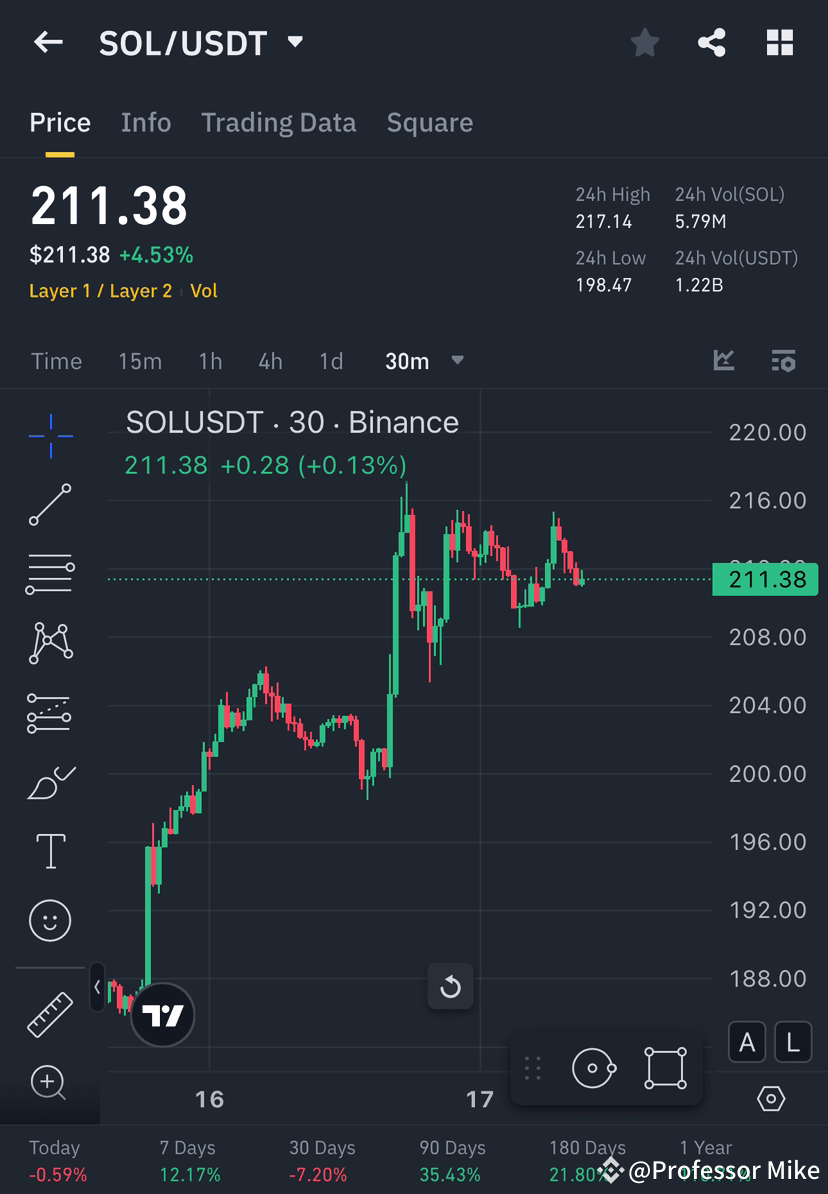Enable log scale with the L button
The image size is (828, 1194).
point(792,1042)
